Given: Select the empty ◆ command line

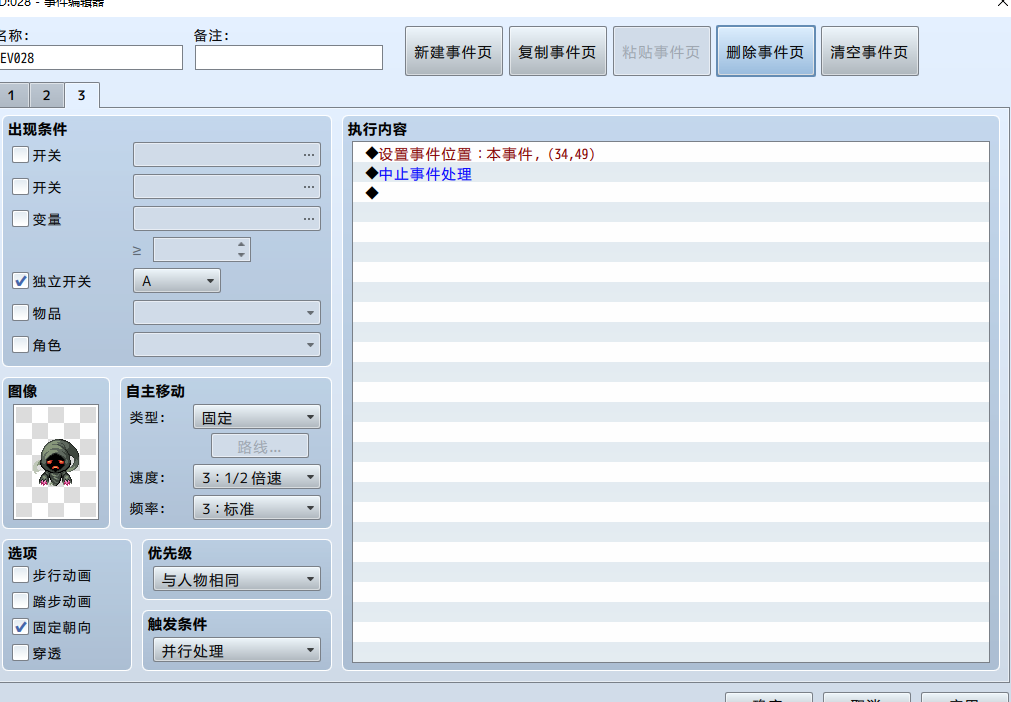Looking at the screenshot, I should (671, 193).
